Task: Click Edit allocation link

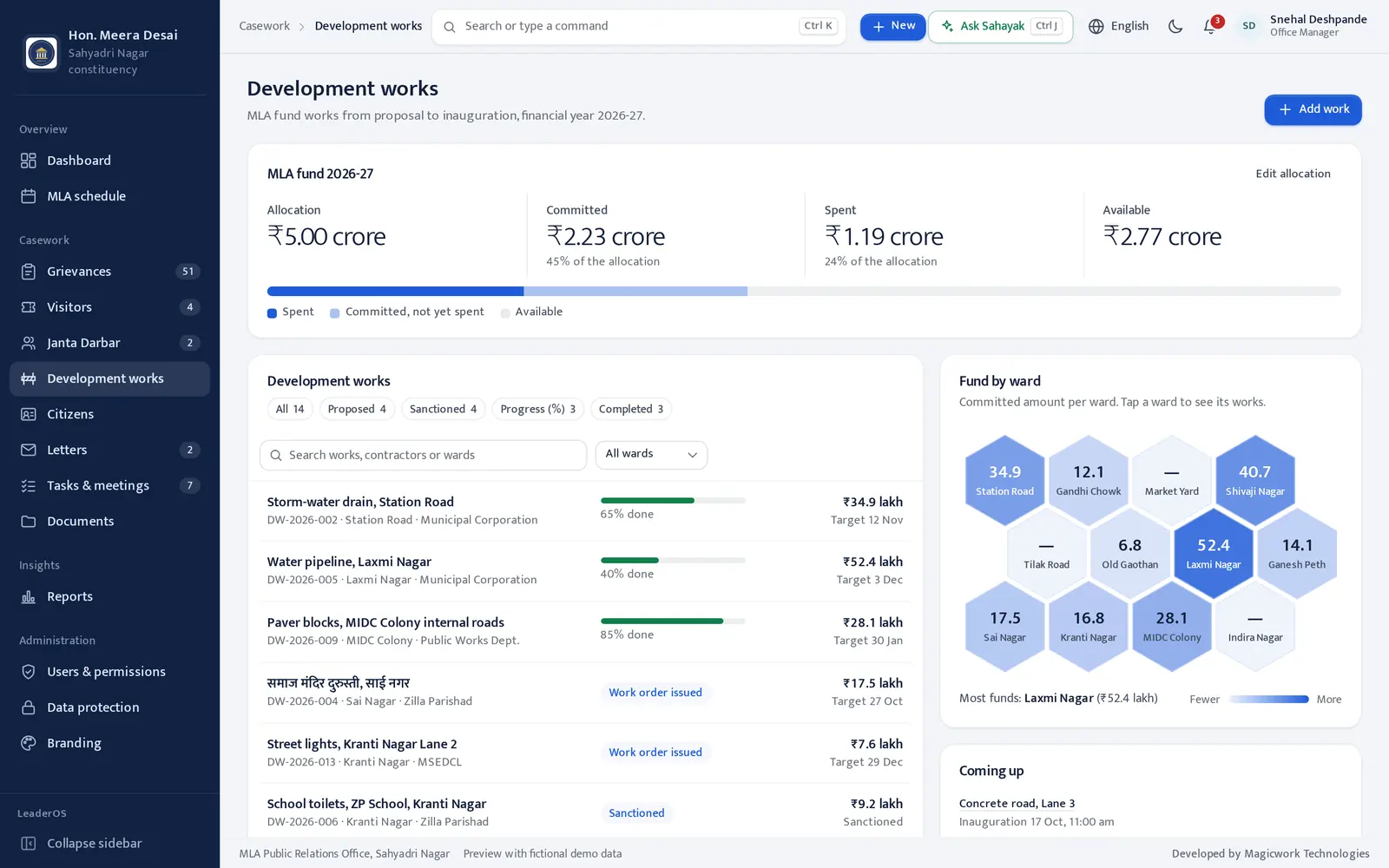Action: click(1293, 174)
